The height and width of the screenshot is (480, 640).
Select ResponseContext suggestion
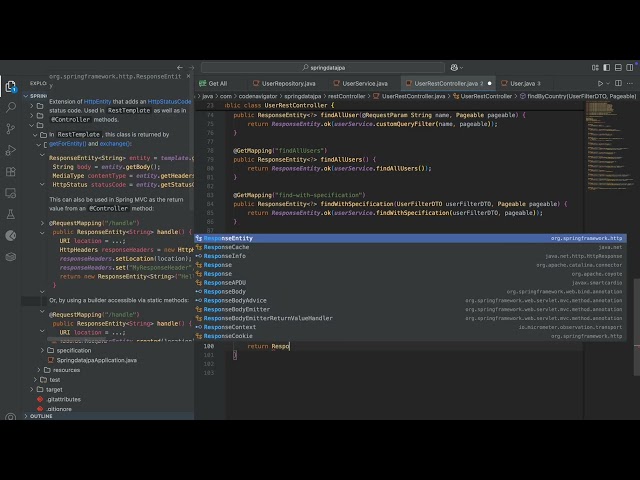(x=410, y=327)
